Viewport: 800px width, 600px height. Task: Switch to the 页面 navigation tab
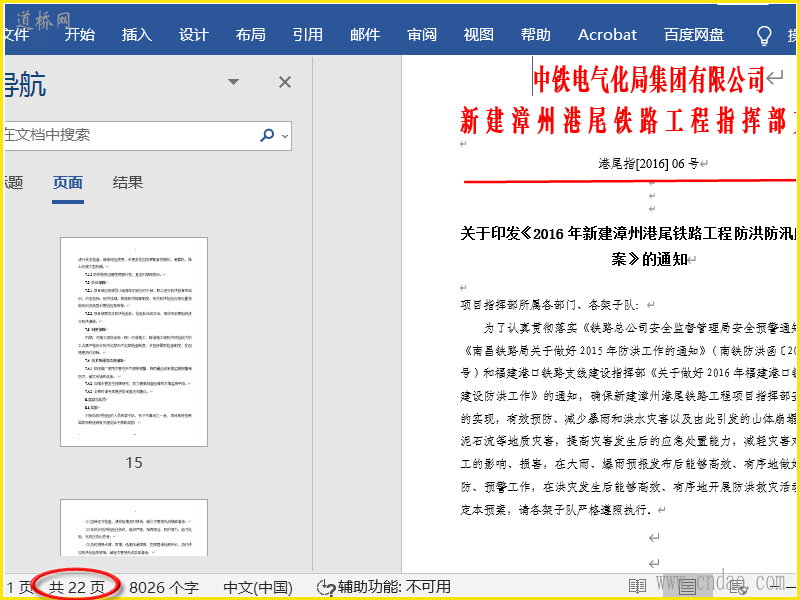coord(68,183)
